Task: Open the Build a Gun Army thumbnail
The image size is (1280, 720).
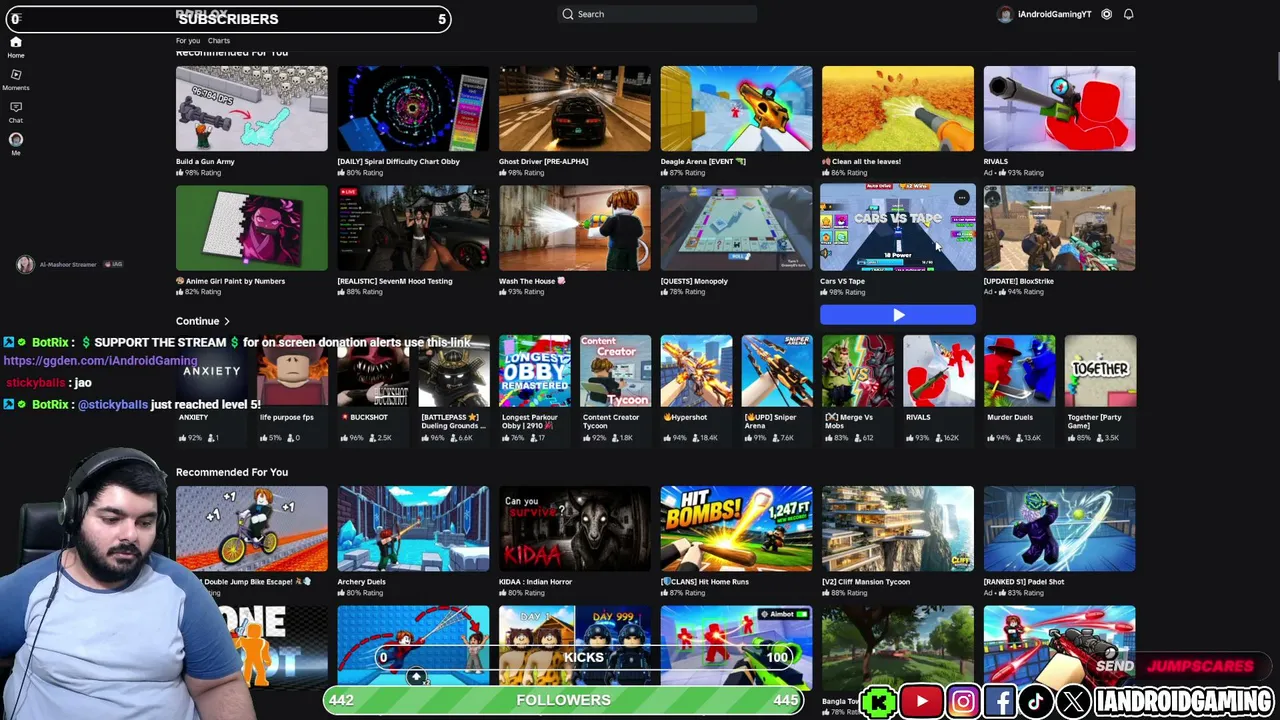Action: pos(252,109)
